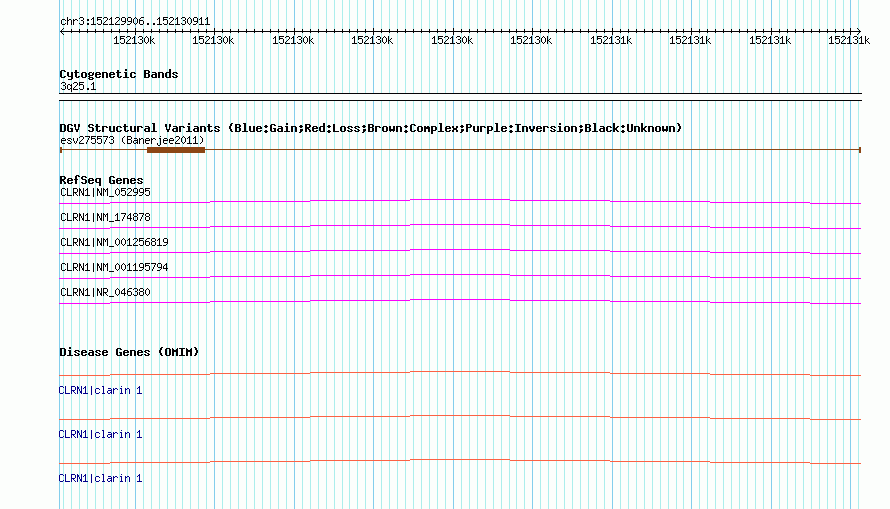Open the esv275573 (Banerjee2011) variant label

pos(132,140)
